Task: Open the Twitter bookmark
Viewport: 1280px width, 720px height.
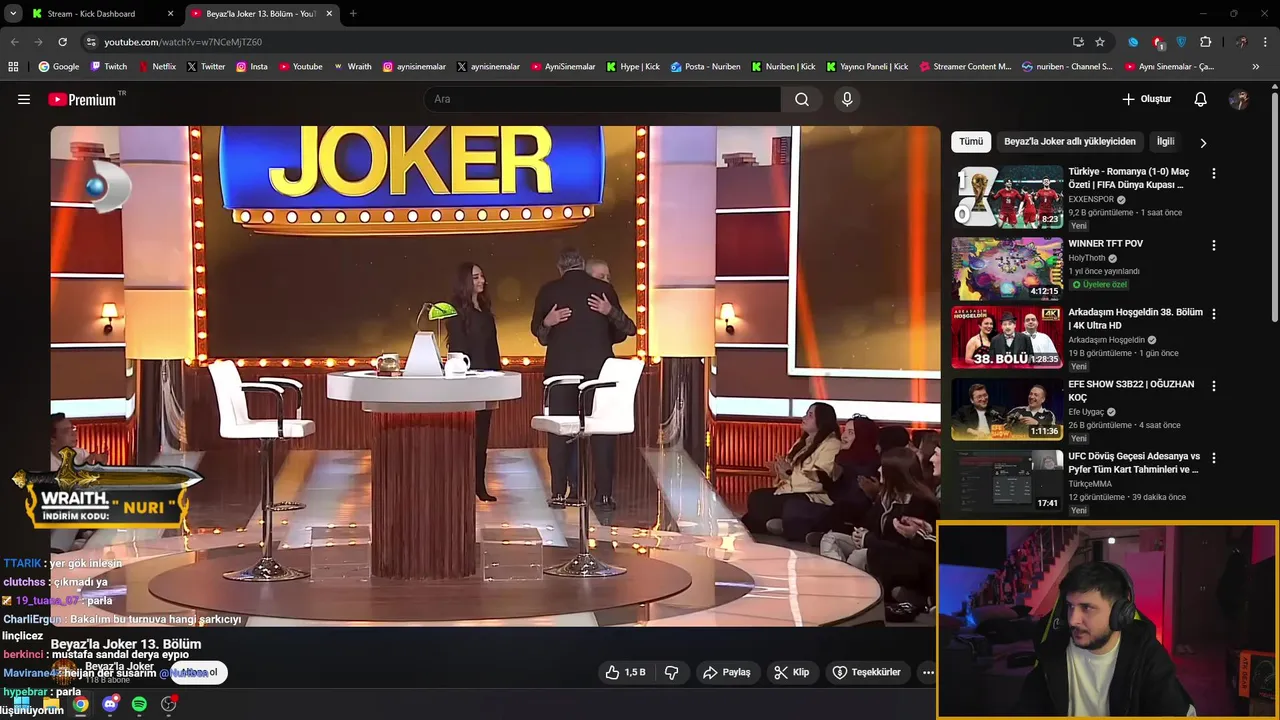Action: coord(206,67)
